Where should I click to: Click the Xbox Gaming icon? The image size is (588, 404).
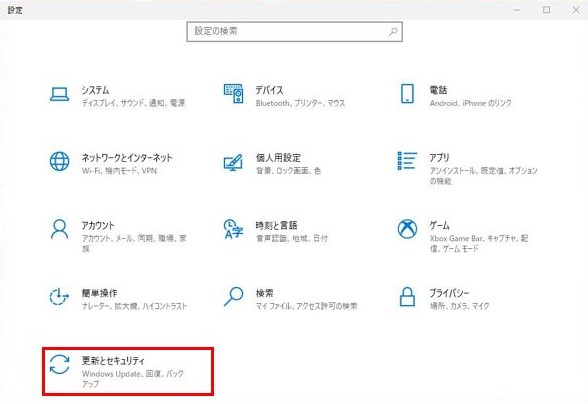tap(407, 229)
